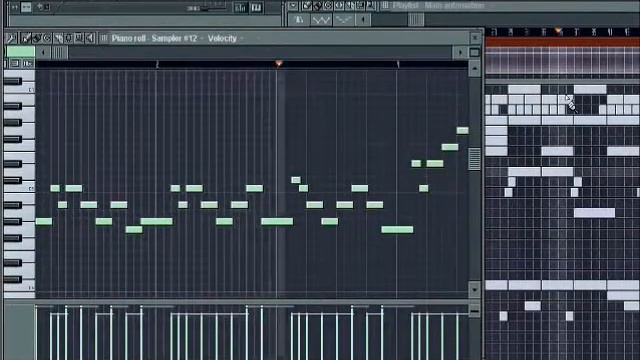Click the highlighted keys button in top toolbar

click(x=256, y=8)
